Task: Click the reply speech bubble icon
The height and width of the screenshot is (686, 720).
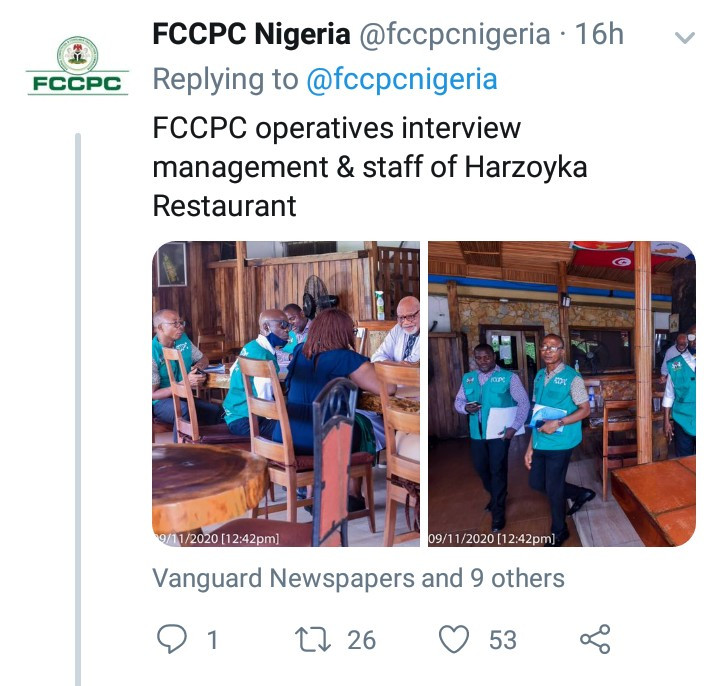Action: [172, 639]
